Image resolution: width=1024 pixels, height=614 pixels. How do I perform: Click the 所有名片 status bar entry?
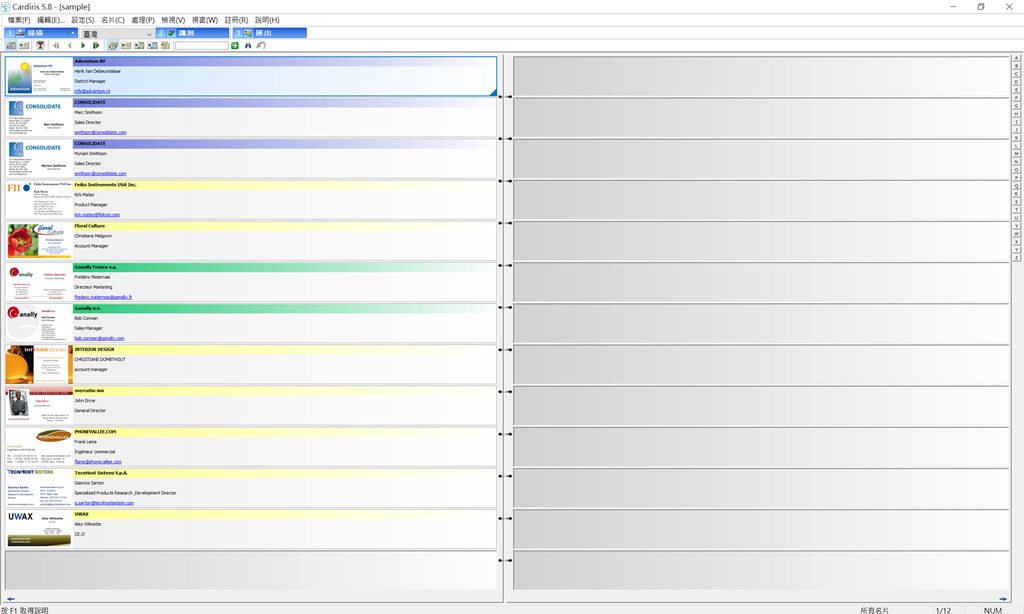pyautogui.click(x=874, y=610)
